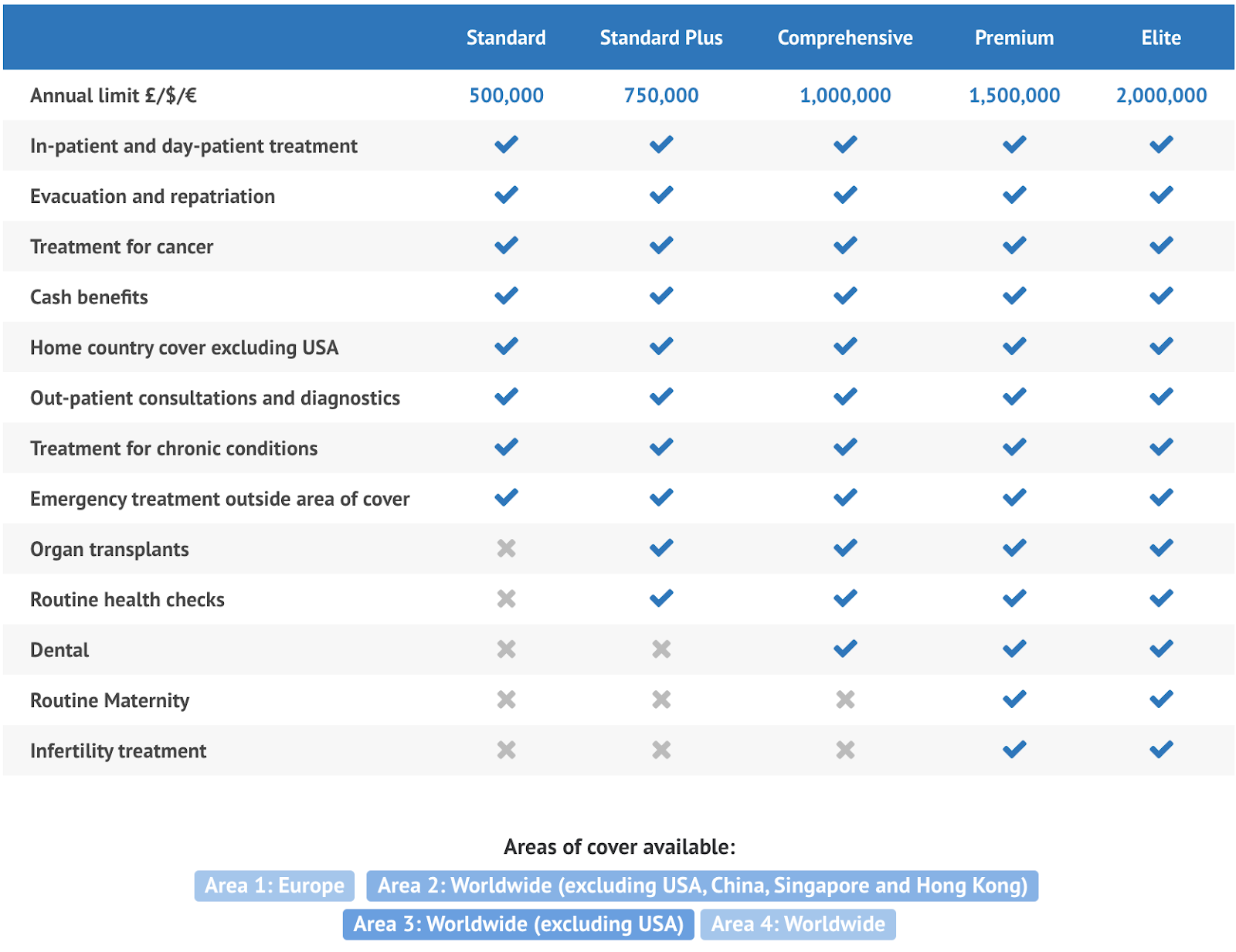Click the Comprehensive column header

[845, 38]
